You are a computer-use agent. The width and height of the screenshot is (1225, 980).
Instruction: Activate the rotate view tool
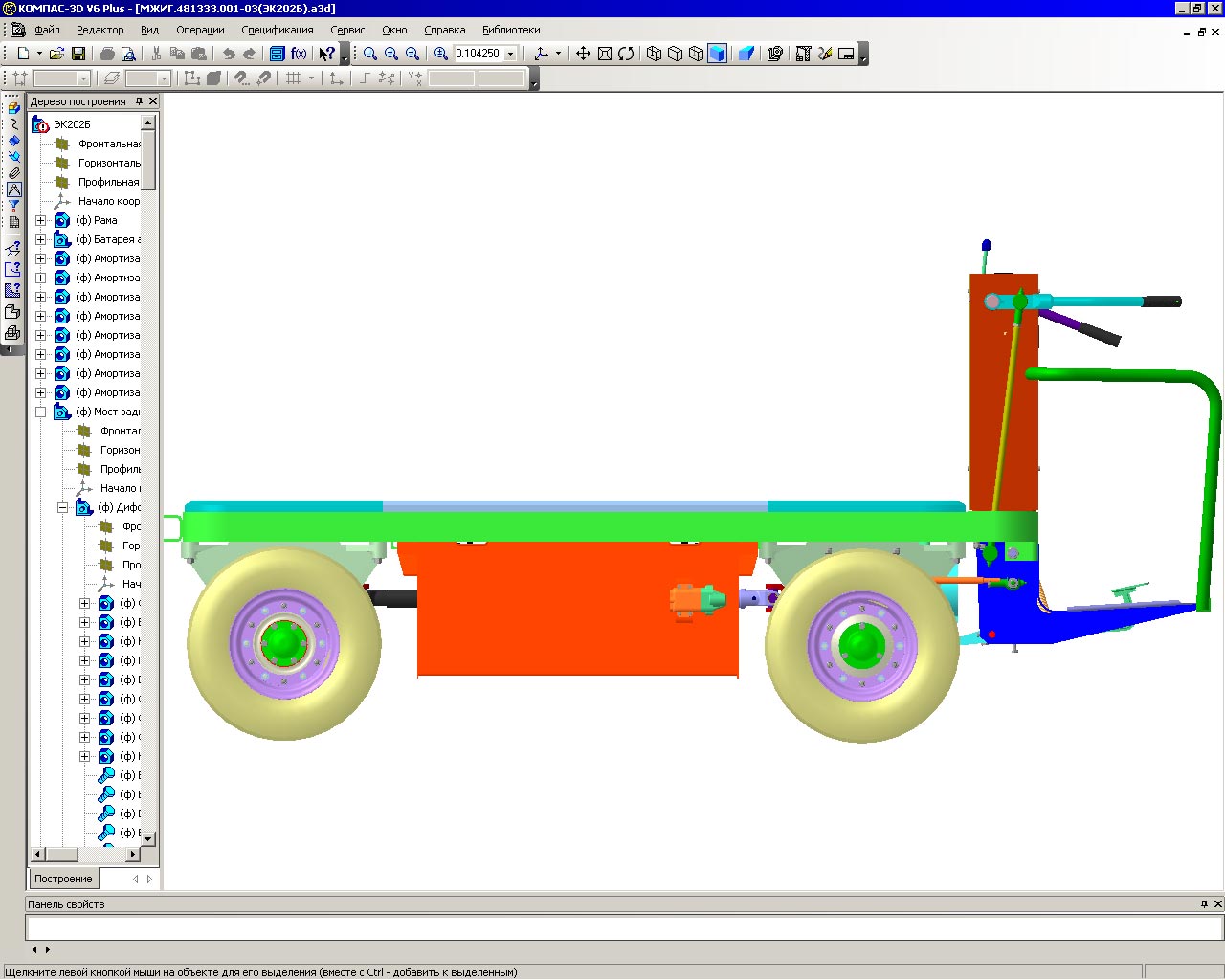click(626, 54)
